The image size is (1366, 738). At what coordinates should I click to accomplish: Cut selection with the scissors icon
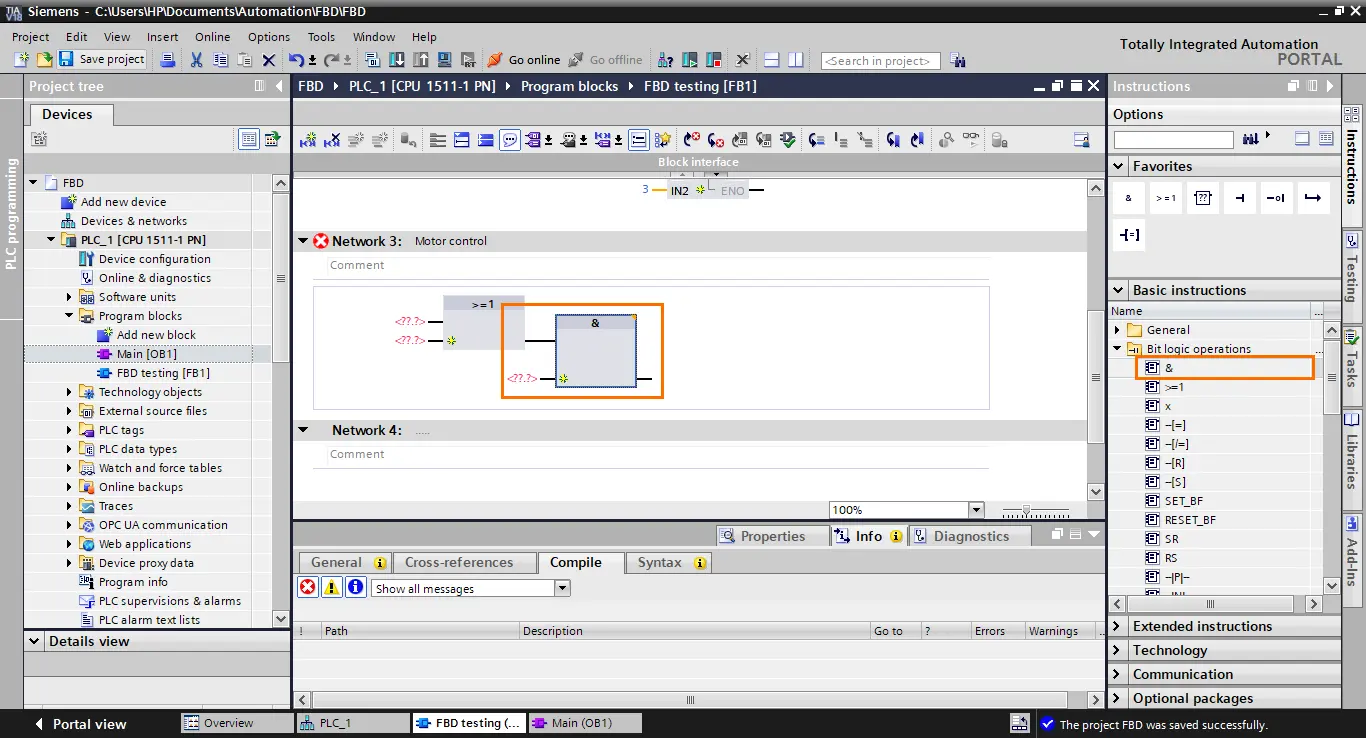click(196, 60)
